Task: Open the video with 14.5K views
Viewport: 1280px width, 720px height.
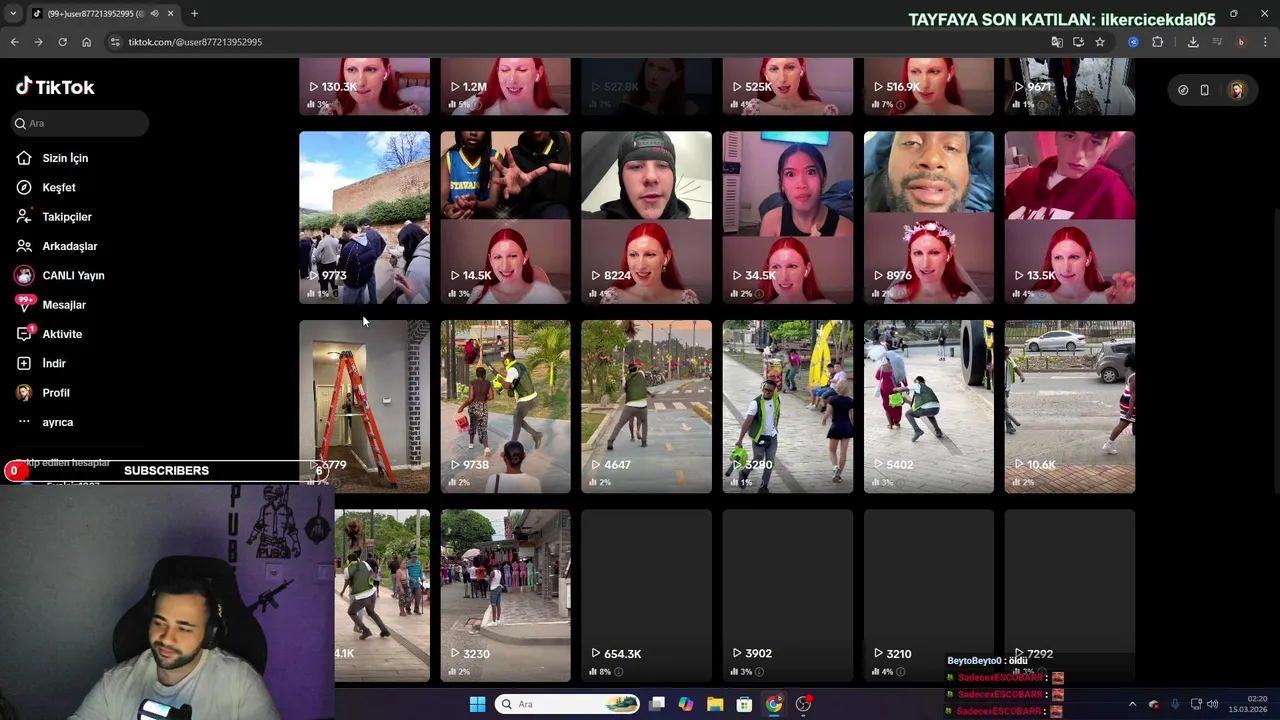Action: [505, 217]
